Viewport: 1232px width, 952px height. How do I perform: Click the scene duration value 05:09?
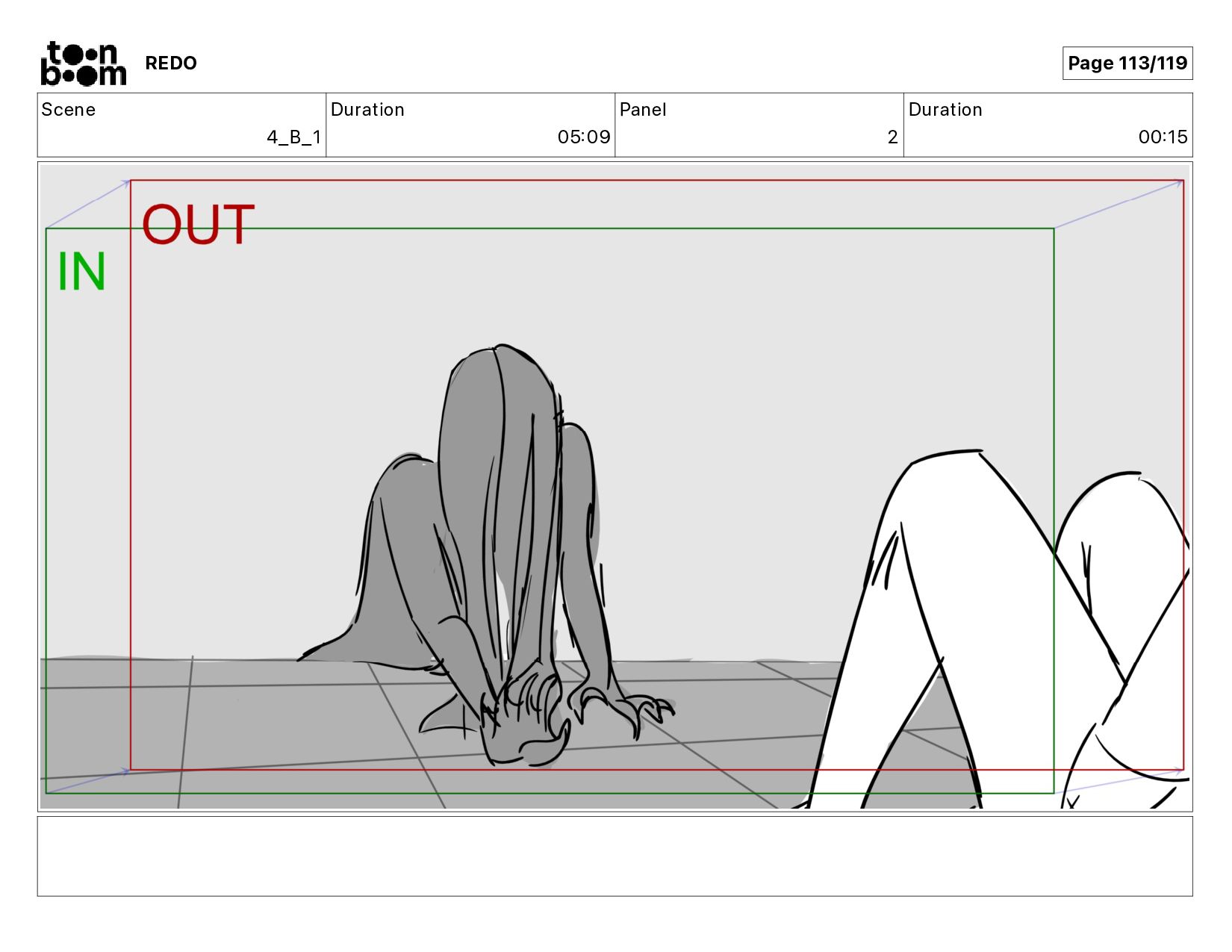584,137
